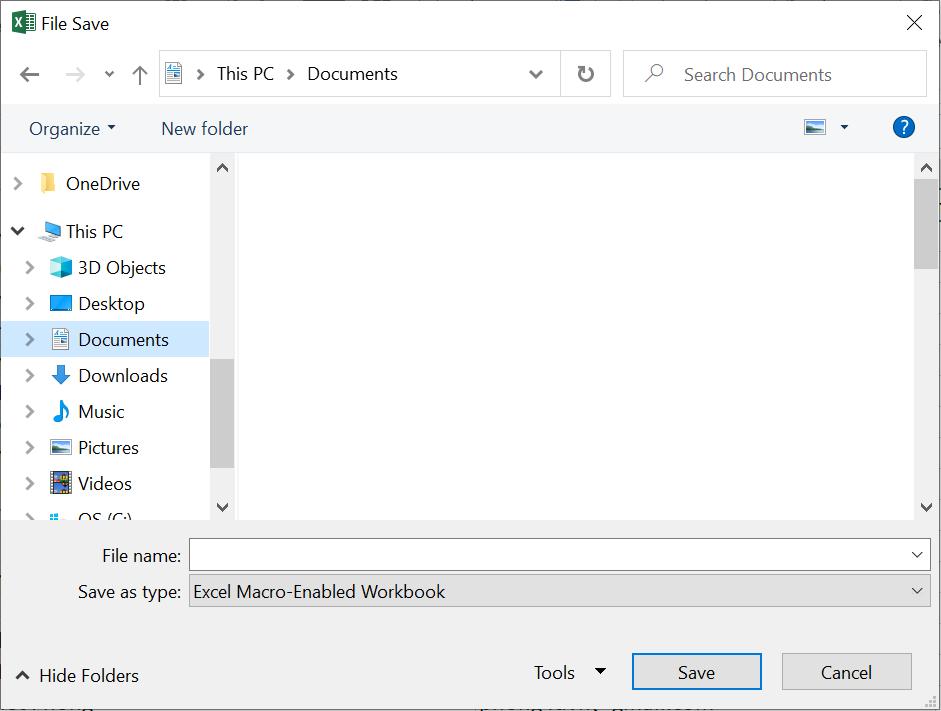Go up one folder level
Viewport: 941px width, 711px height.
click(140, 74)
